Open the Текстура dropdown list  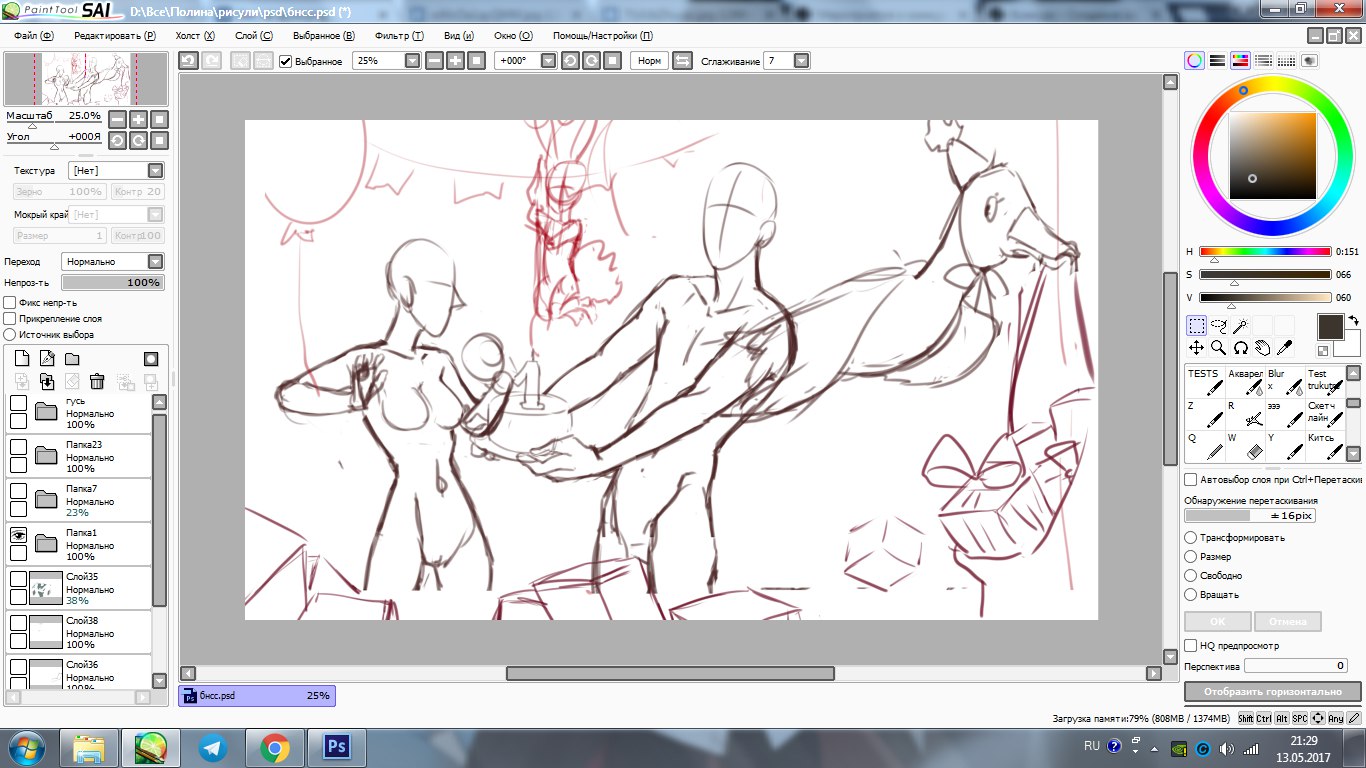click(x=155, y=171)
